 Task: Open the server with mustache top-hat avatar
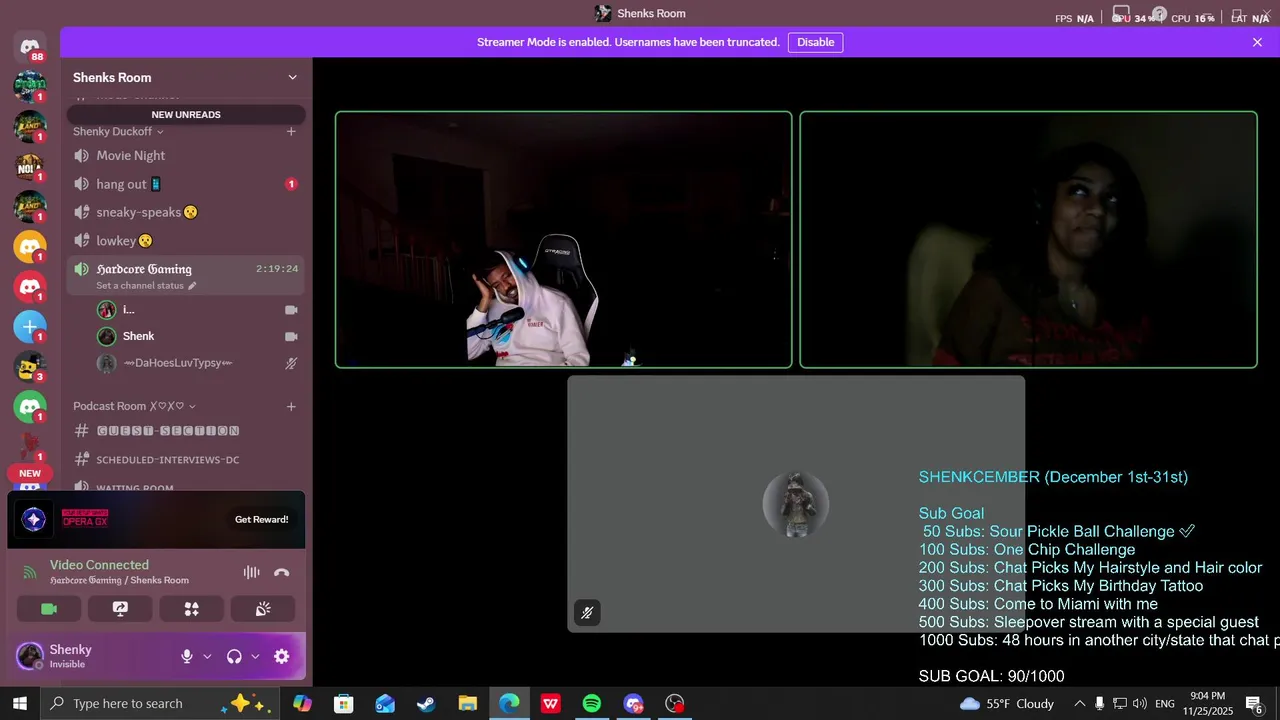coord(30,367)
